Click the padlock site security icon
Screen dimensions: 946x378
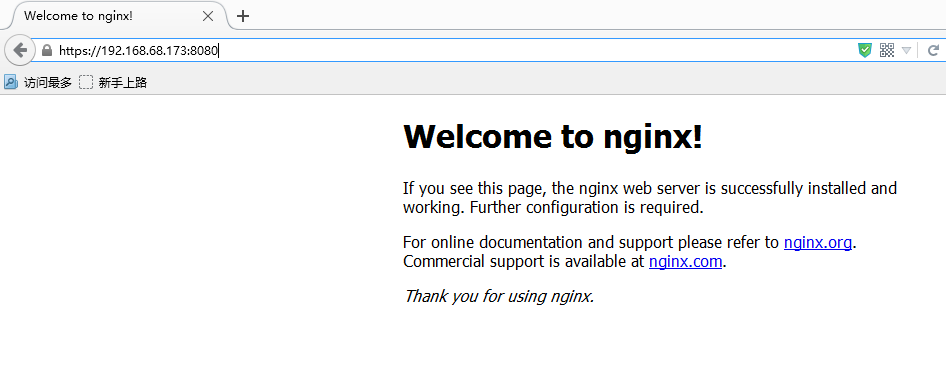click(47, 51)
